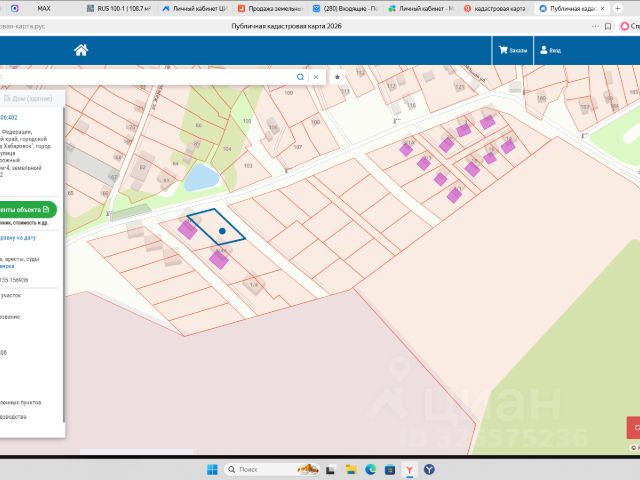Switch to the MAX browser tab
The image size is (640, 480).
coord(44,8)
